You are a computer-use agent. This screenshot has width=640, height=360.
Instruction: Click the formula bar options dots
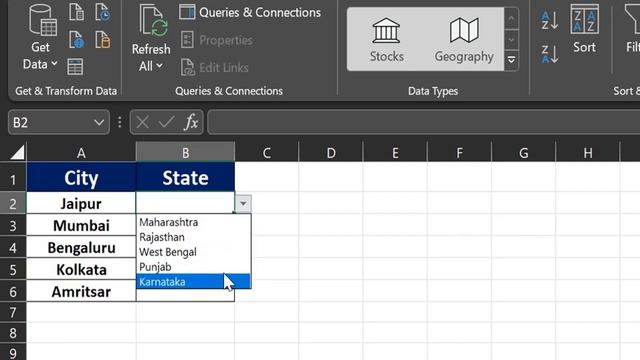[120, 122]
